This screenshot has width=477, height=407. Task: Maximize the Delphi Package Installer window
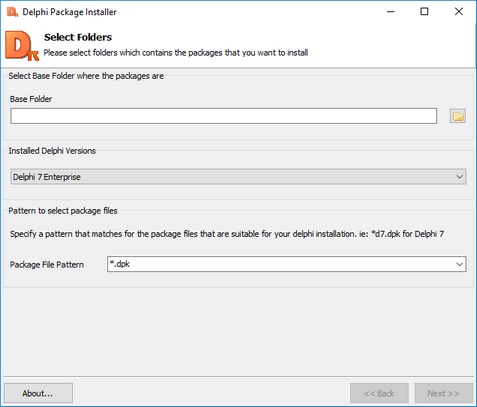coord(424,12)
